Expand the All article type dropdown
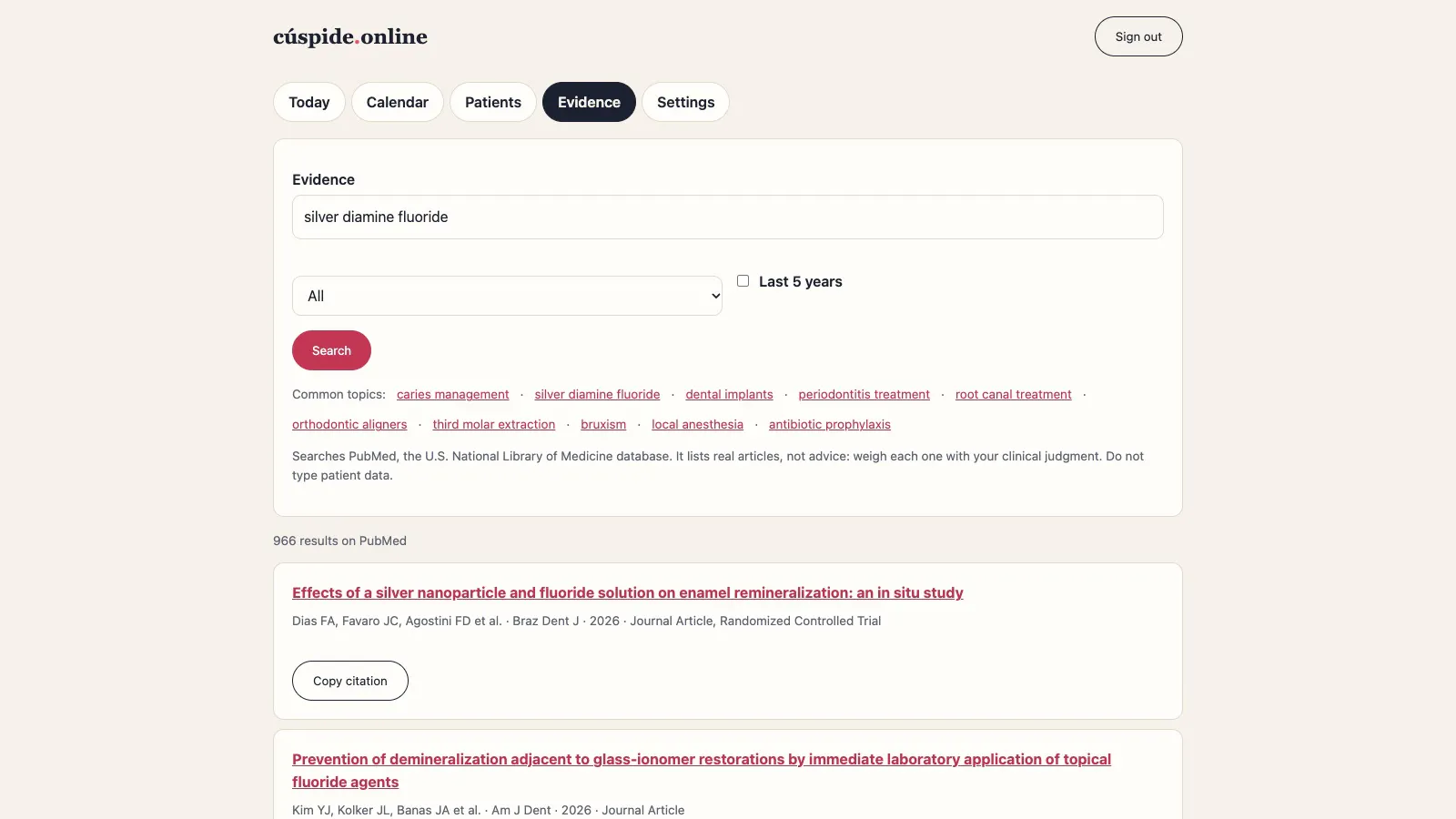Image resolution: width=1456 pixels, height=819 pixels. click(507, 296)
